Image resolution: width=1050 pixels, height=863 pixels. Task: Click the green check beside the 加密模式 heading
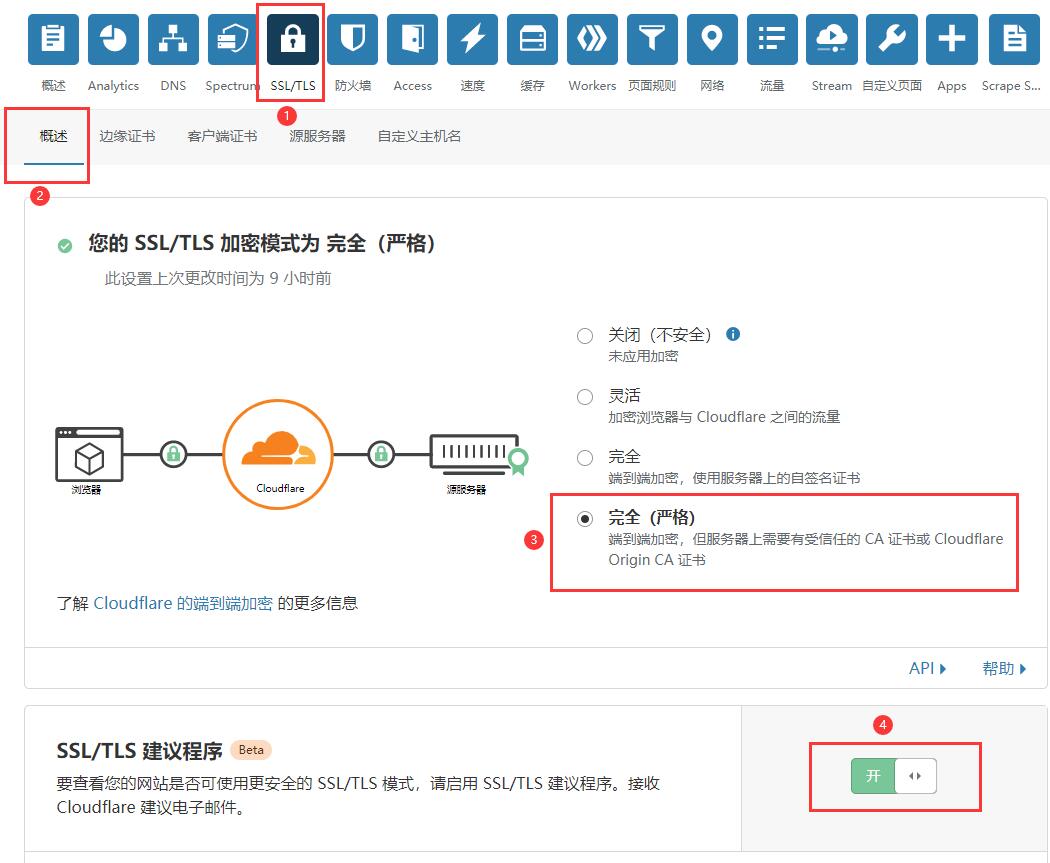click(x=65, y=246)
